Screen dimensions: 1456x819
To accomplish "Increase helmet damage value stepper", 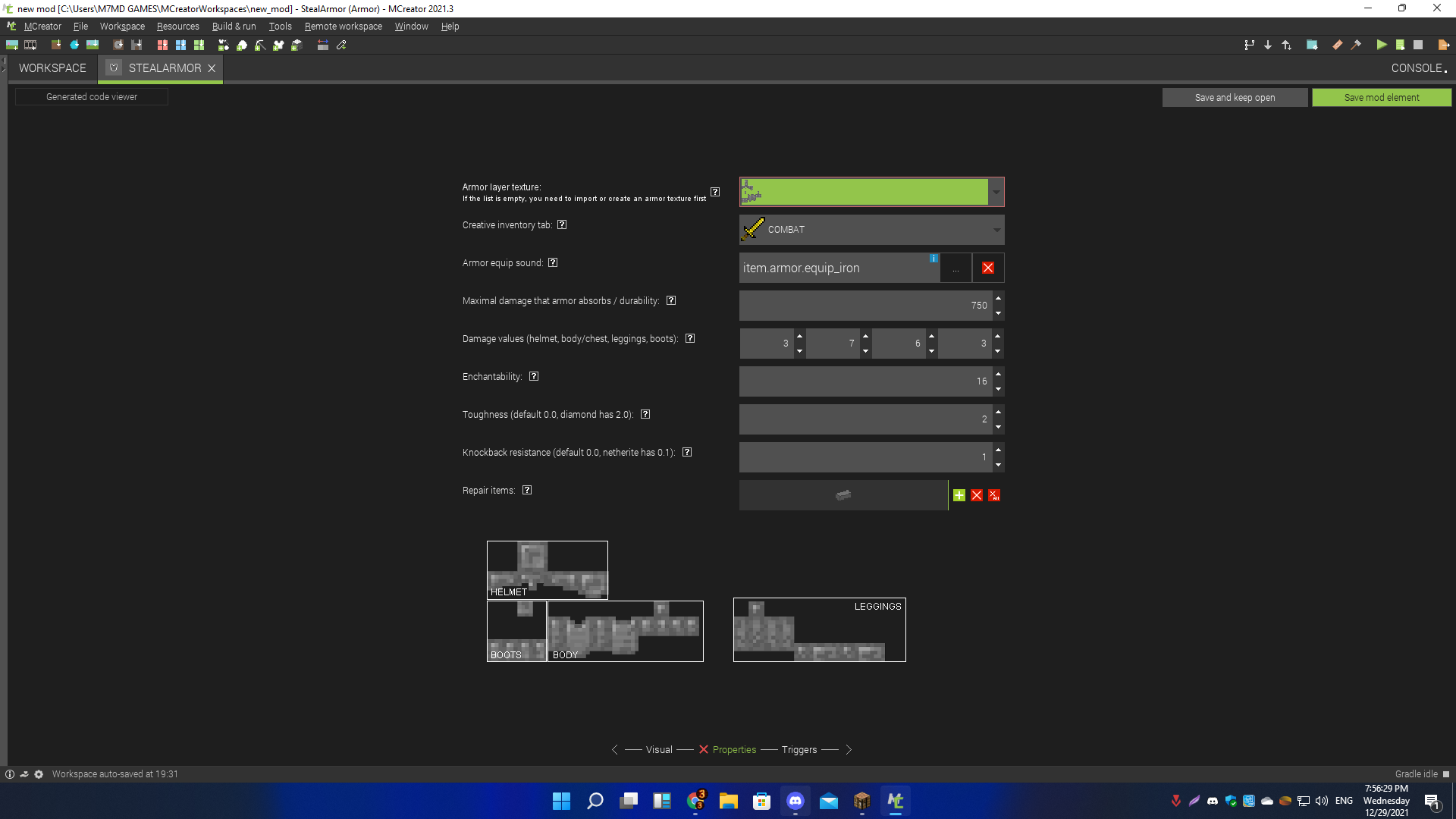I will click(799, 336).
